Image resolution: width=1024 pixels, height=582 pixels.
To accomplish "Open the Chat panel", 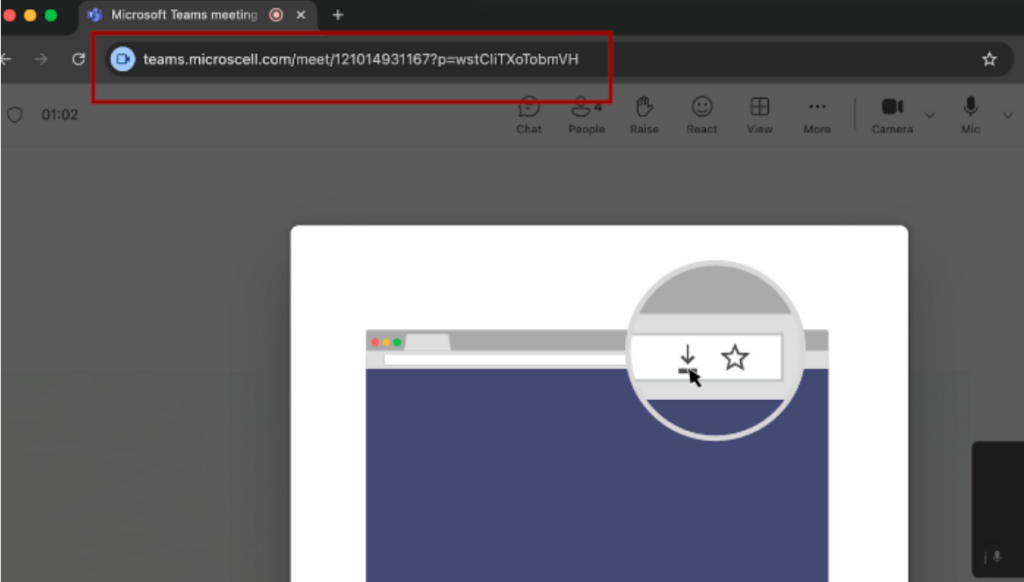I will click(528, 116).
